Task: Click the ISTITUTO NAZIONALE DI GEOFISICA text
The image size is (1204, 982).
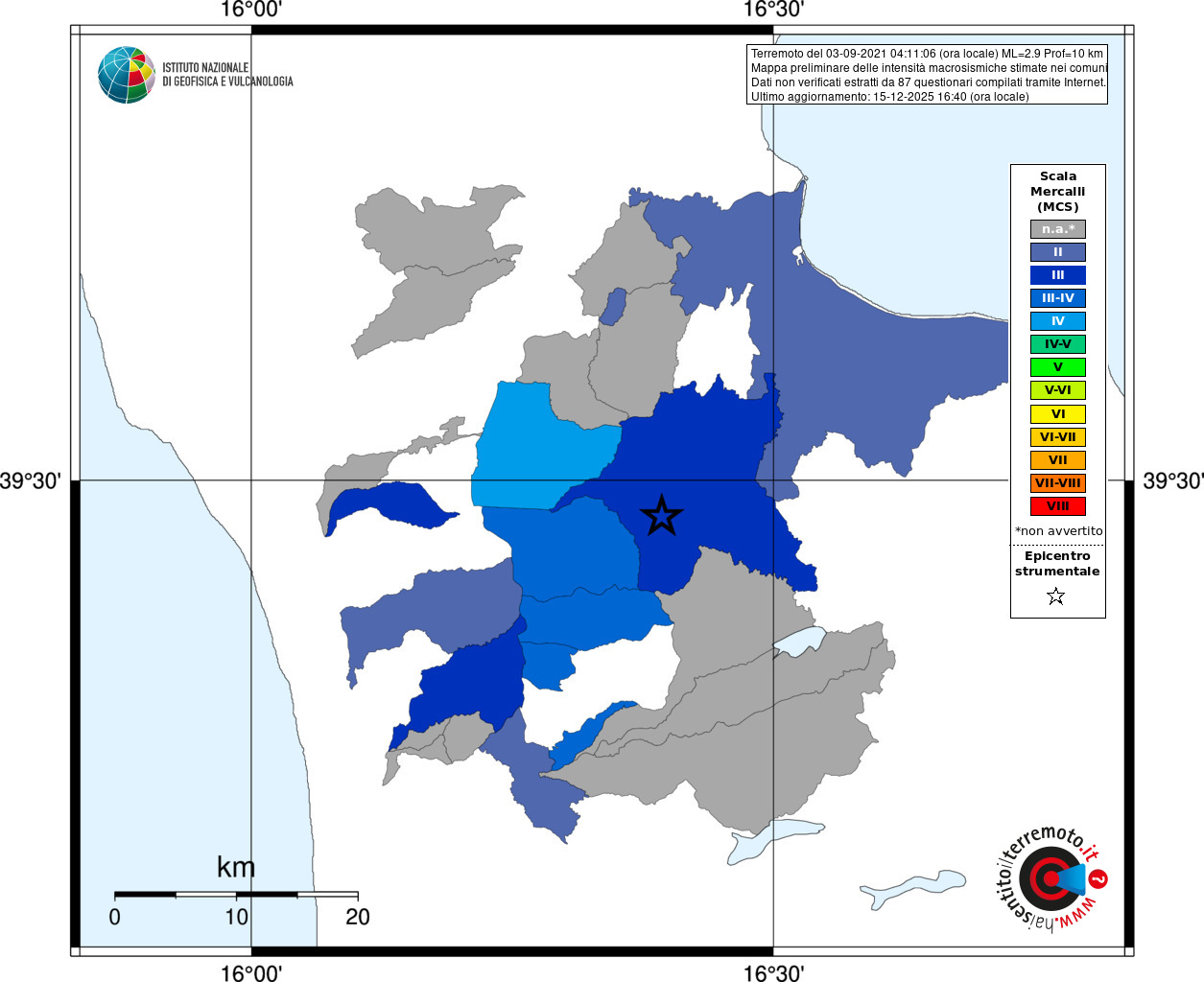Action: click(227, 75)
